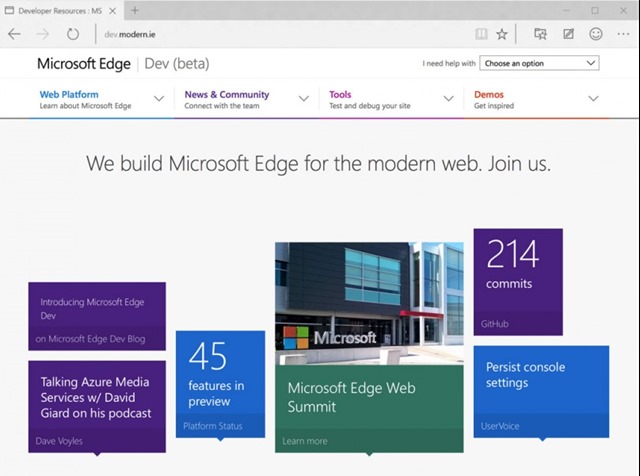Click the forward navigation arrow
The image size is (640, 476).
tap(42, 34)
